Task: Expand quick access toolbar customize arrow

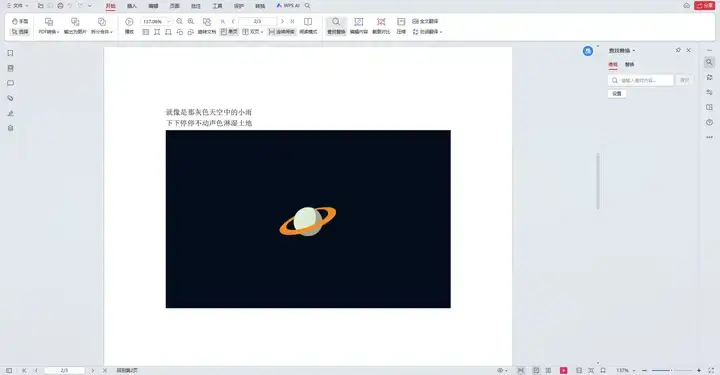Action: click(x=90, y=6)
